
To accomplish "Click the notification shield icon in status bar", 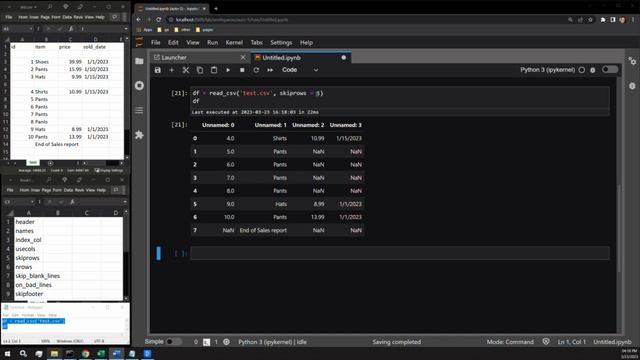I will click(x=546, y=342).
